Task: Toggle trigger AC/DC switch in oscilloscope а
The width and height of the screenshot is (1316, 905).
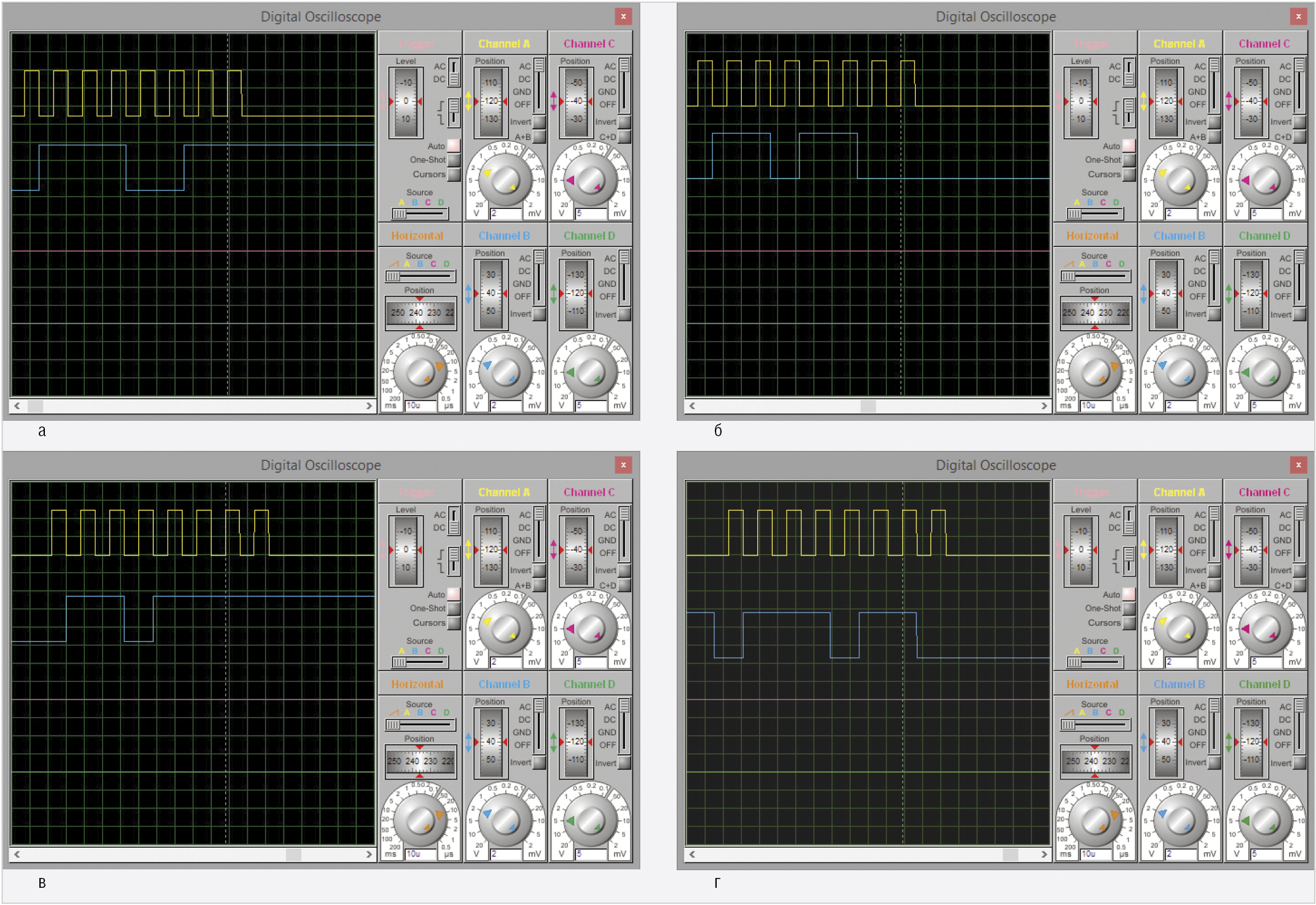Action: [x=454, y=72]
